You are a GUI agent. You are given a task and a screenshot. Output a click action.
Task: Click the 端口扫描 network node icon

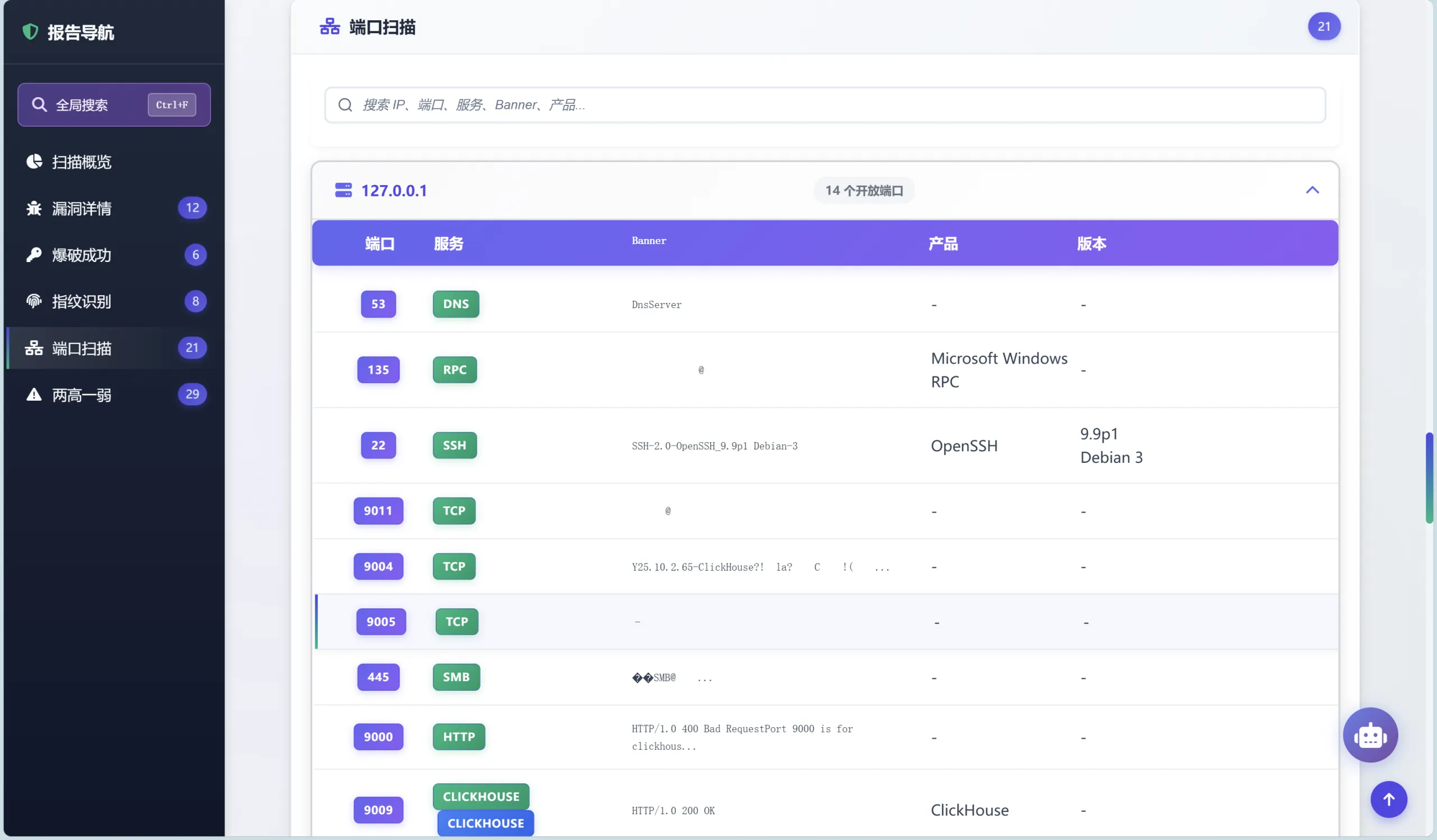(x=33, y=348)
